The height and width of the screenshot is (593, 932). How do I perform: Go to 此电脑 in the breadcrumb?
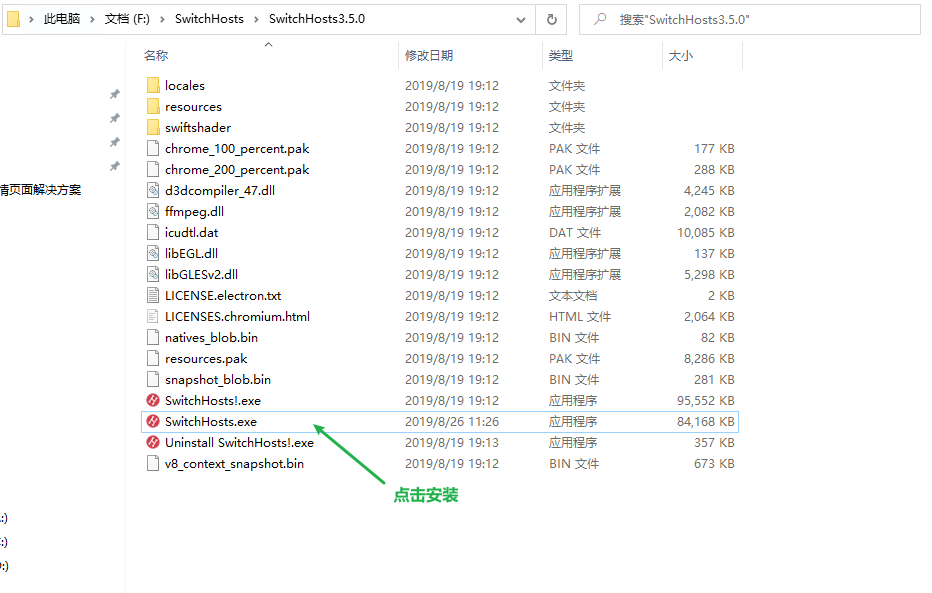pos(62,19)
